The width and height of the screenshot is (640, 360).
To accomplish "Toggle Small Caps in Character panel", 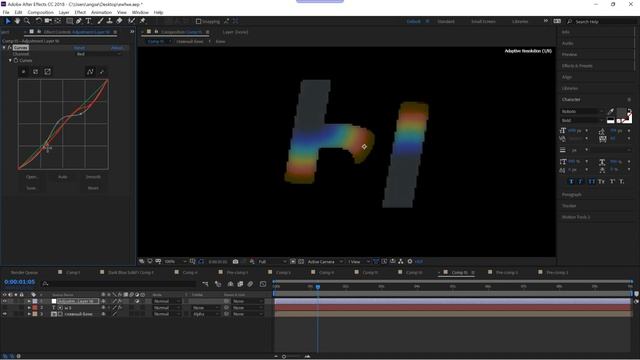I will pos(601,181).
